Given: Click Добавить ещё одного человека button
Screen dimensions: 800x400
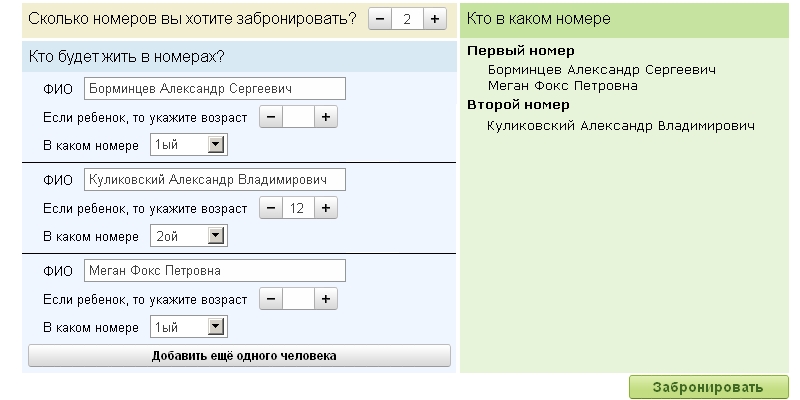Looking at the screenshot, I should (239, 356).
